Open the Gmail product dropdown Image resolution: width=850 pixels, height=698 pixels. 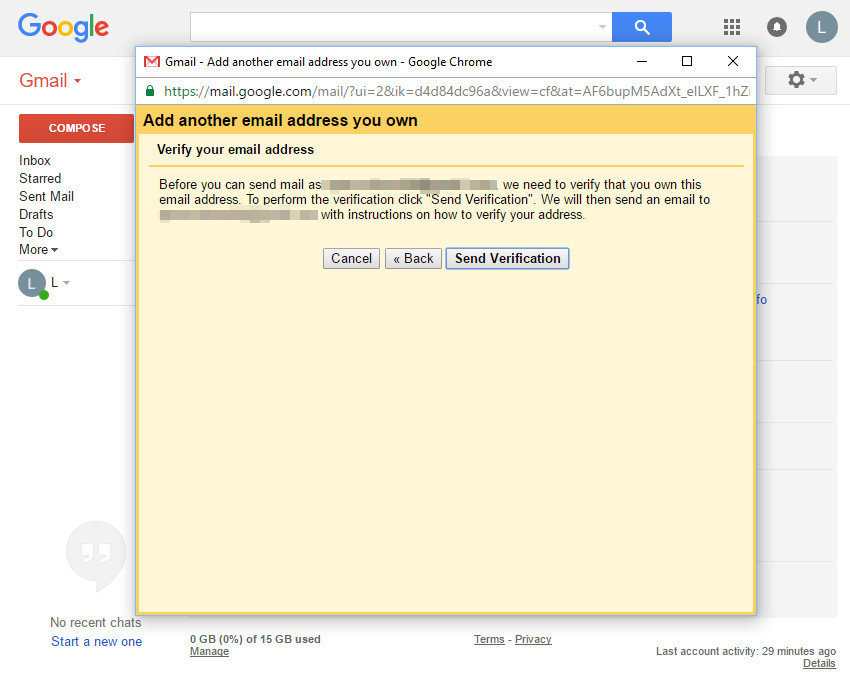pos(50,81)
